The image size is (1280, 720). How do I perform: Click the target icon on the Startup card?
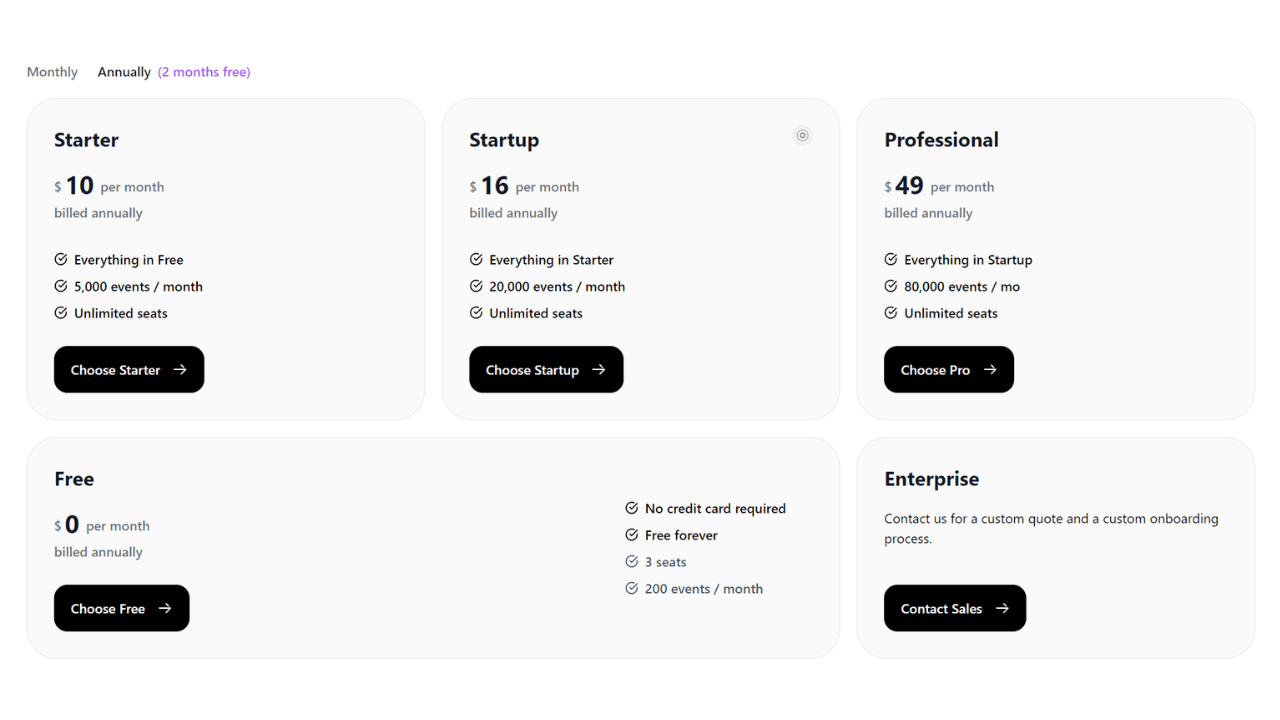click(802, 135)
